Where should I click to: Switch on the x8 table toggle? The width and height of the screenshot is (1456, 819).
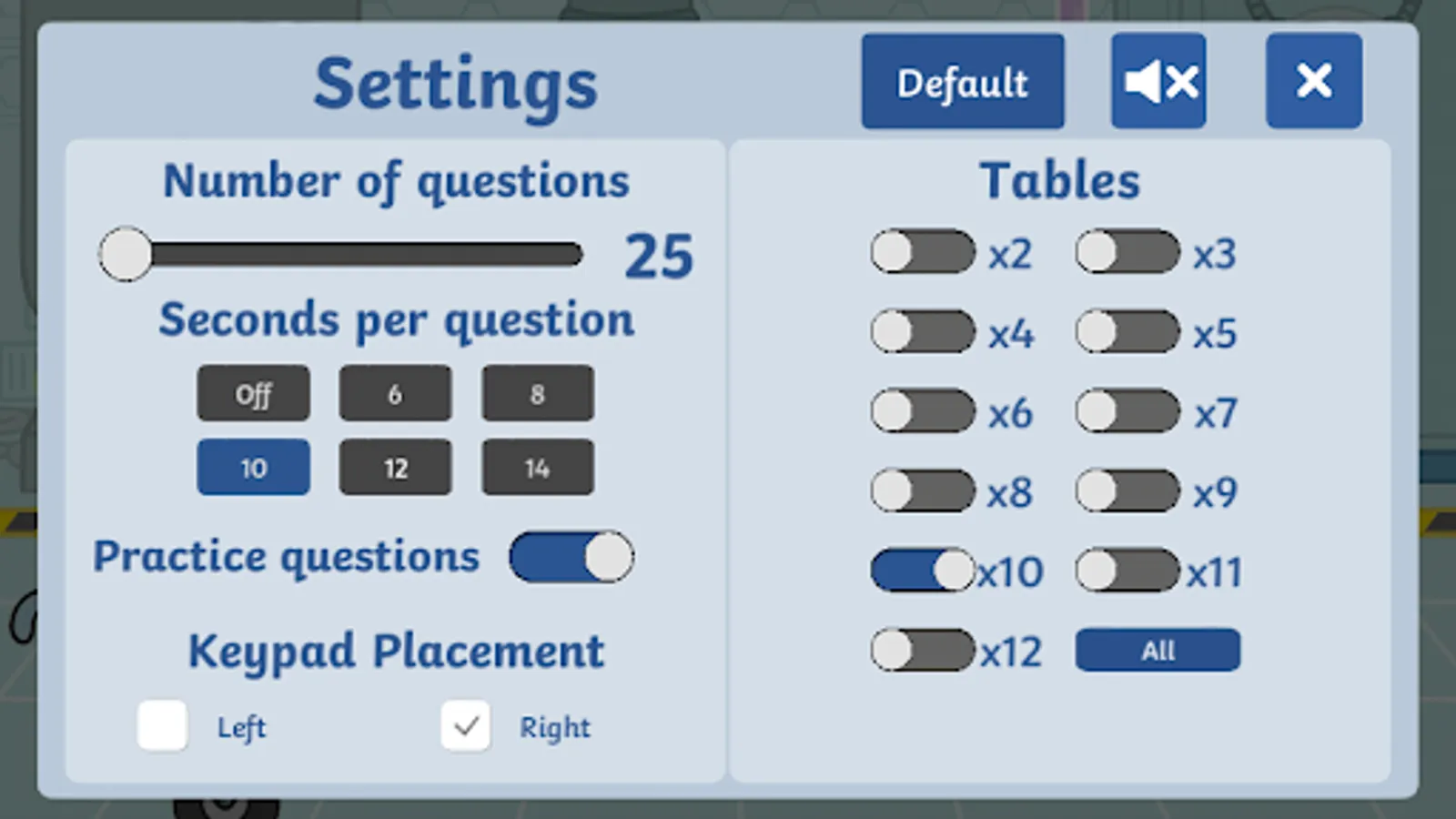click(x=923, y=491)
